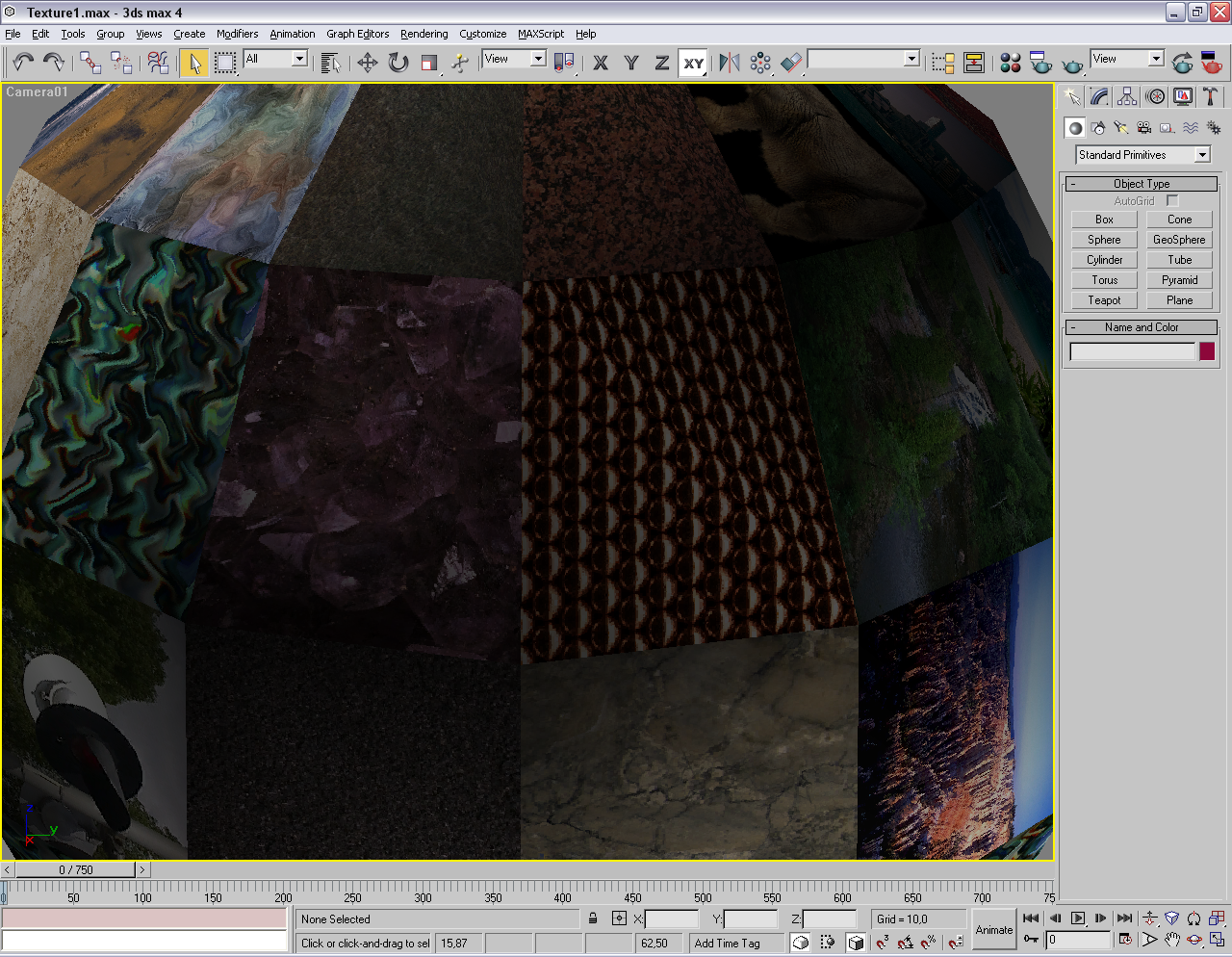Open the Modifiers menu
Viewport: 1232px width, 957px height.
[237, 34]
